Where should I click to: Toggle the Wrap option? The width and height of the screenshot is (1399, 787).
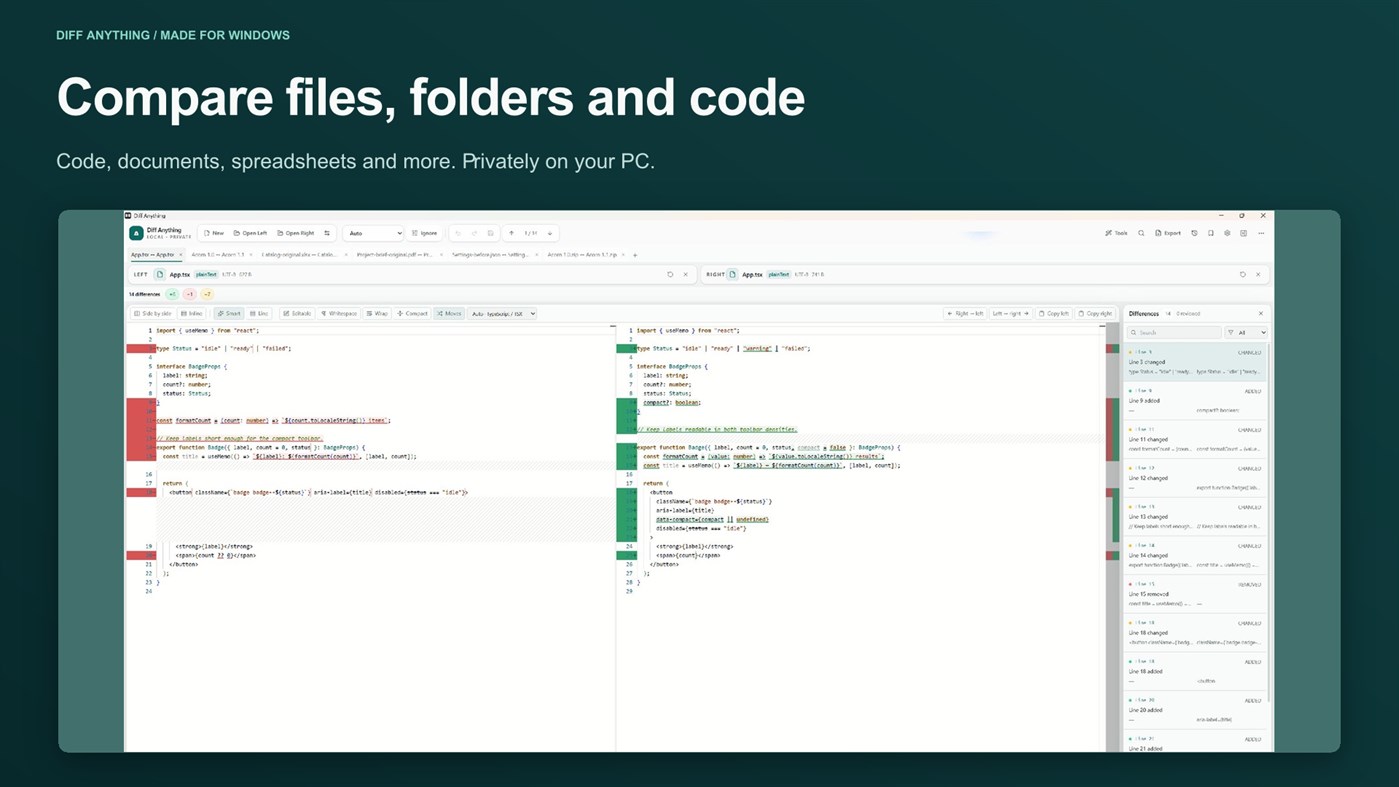(x=377, y=314)
